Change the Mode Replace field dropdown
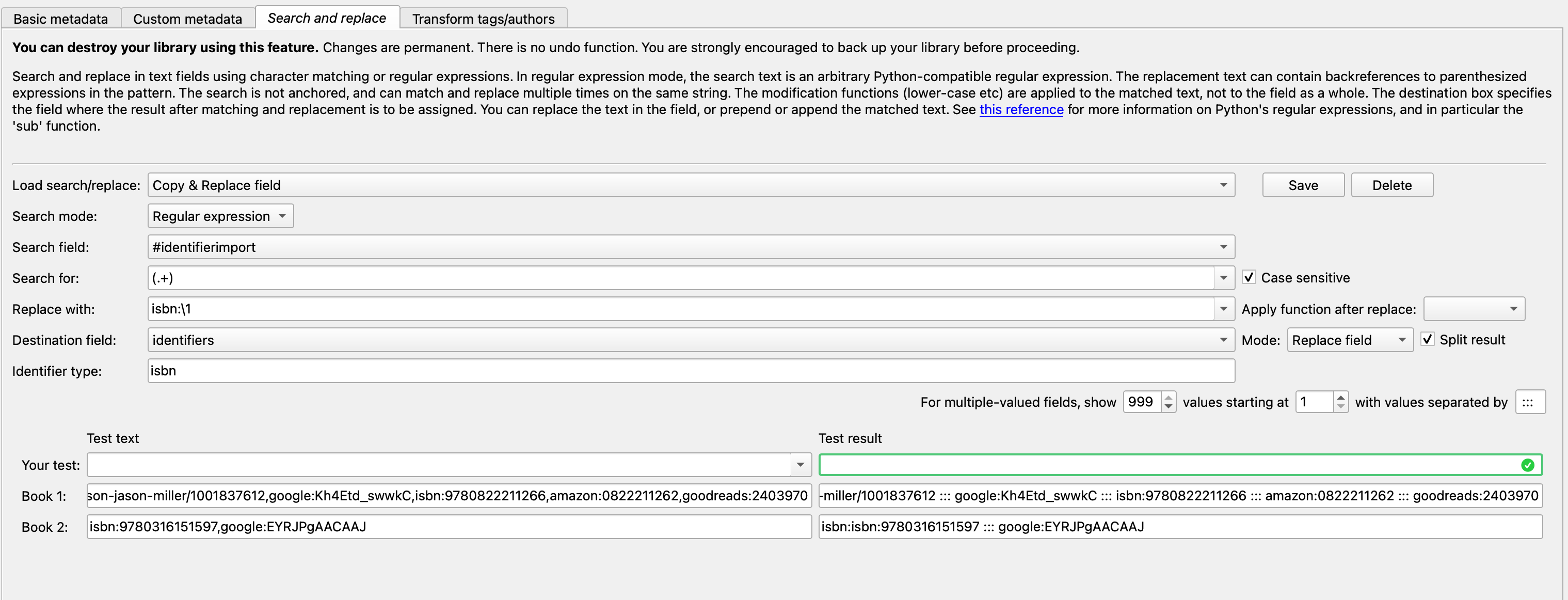1568x600 pixels. click(1350, 340)
